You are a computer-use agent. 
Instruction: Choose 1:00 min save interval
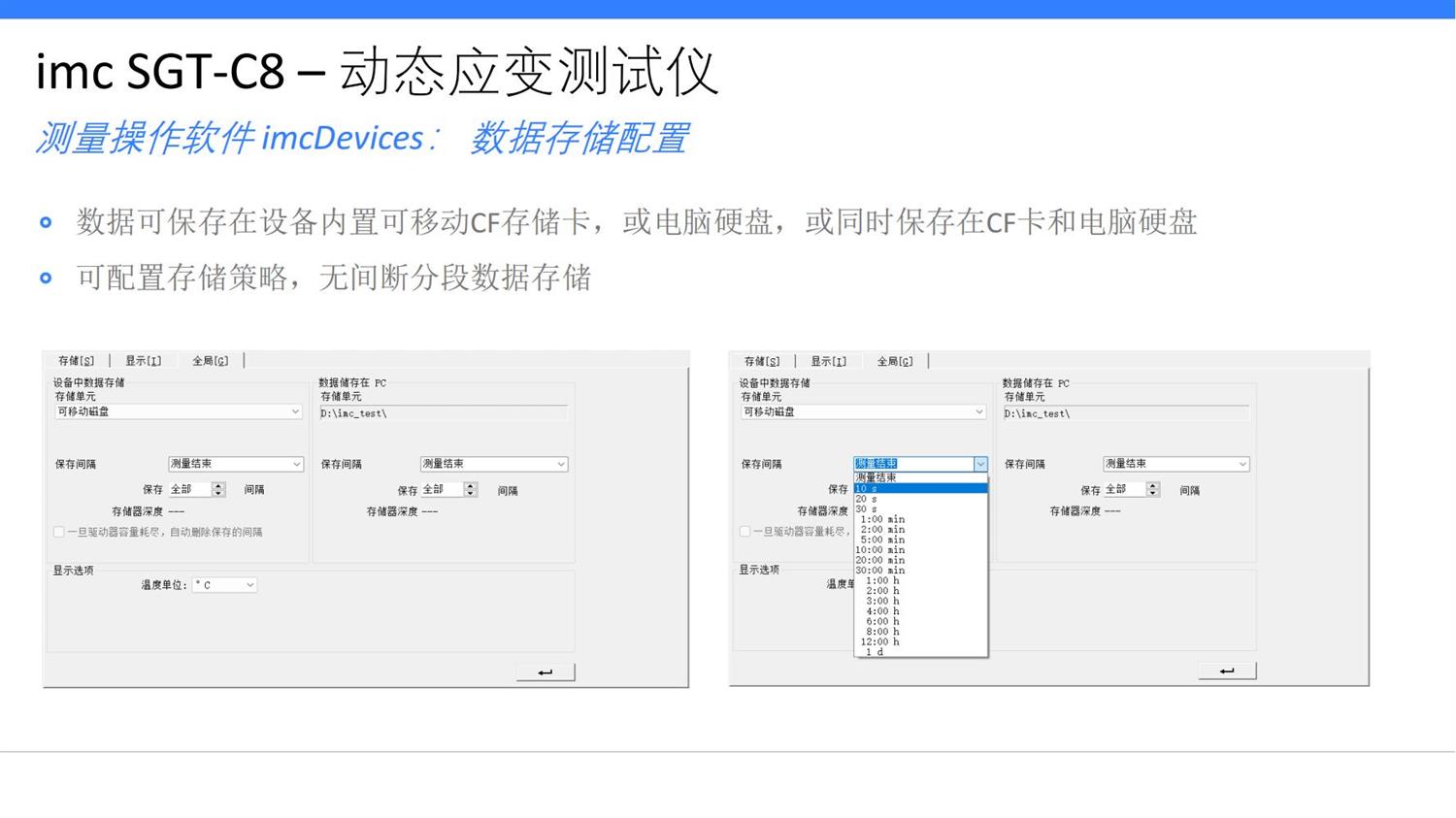[x=920, y=519]
